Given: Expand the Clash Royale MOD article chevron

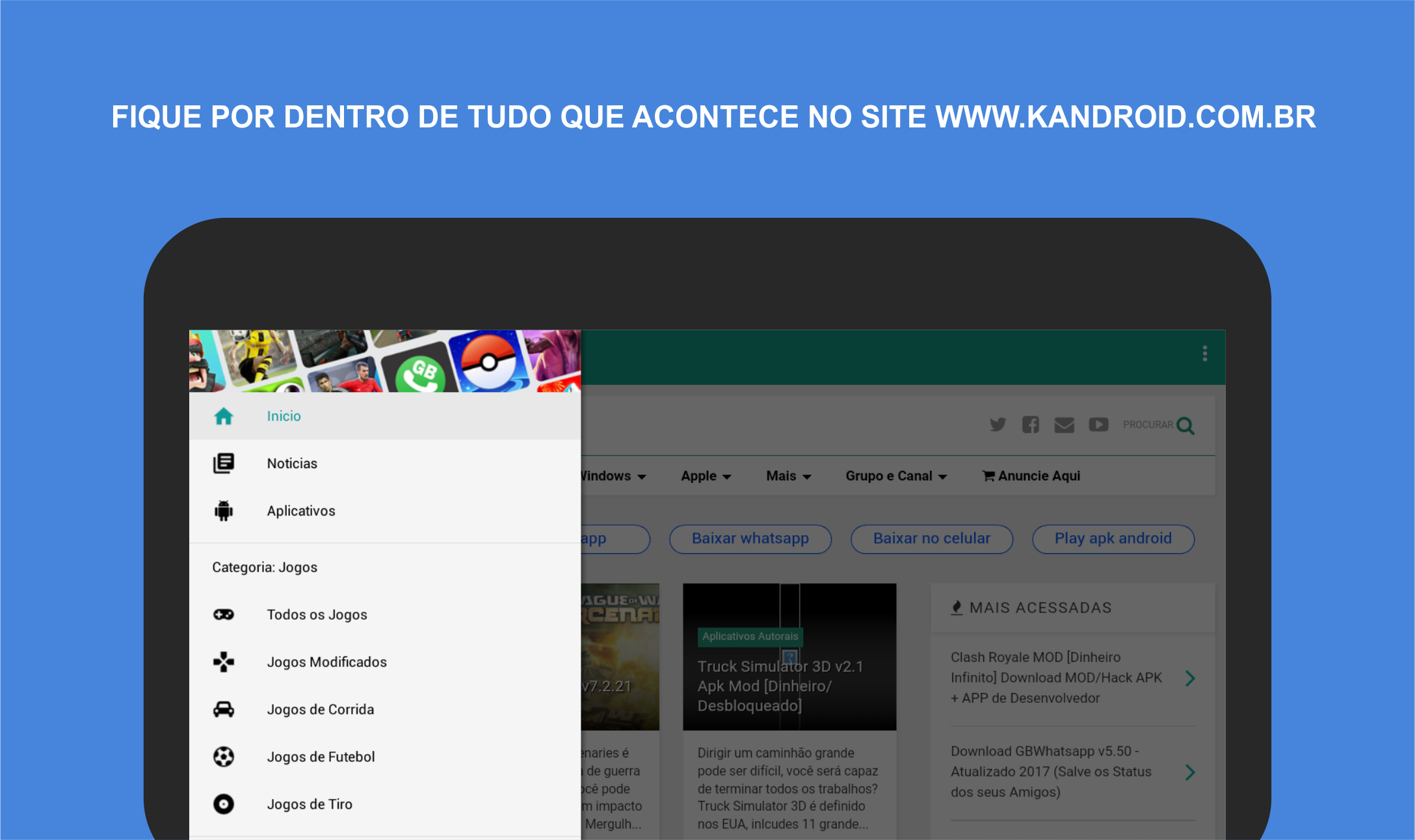Looking at the screenshot, I should (1190, 678).
